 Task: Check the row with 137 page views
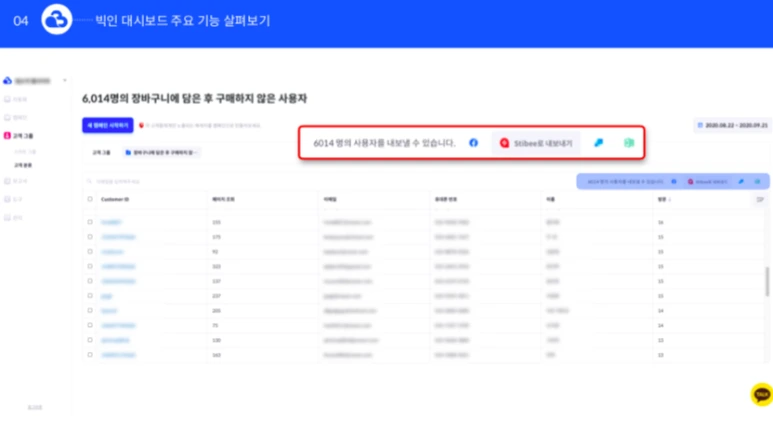point(90,281)
